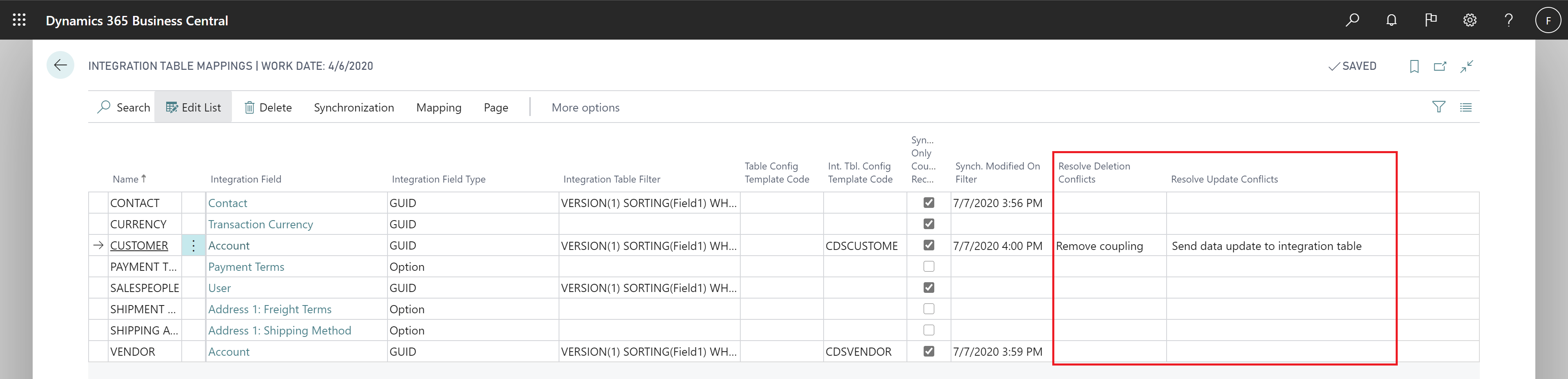Open the Account link in the CUSTOMER row

coord(229,245)
